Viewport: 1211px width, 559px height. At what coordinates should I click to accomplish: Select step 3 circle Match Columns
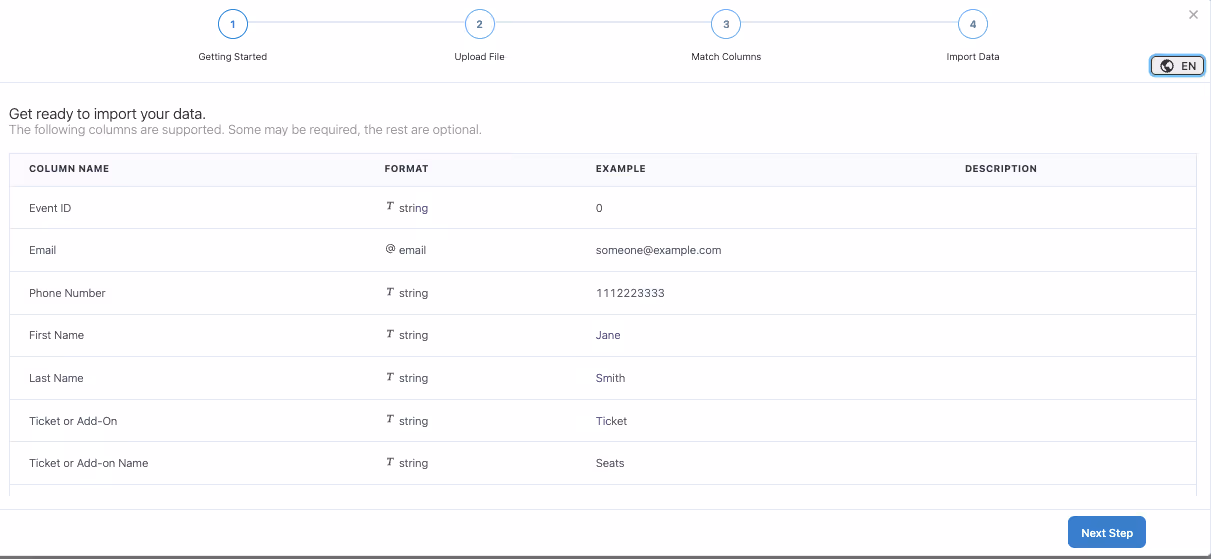click(x=726, y=24)
